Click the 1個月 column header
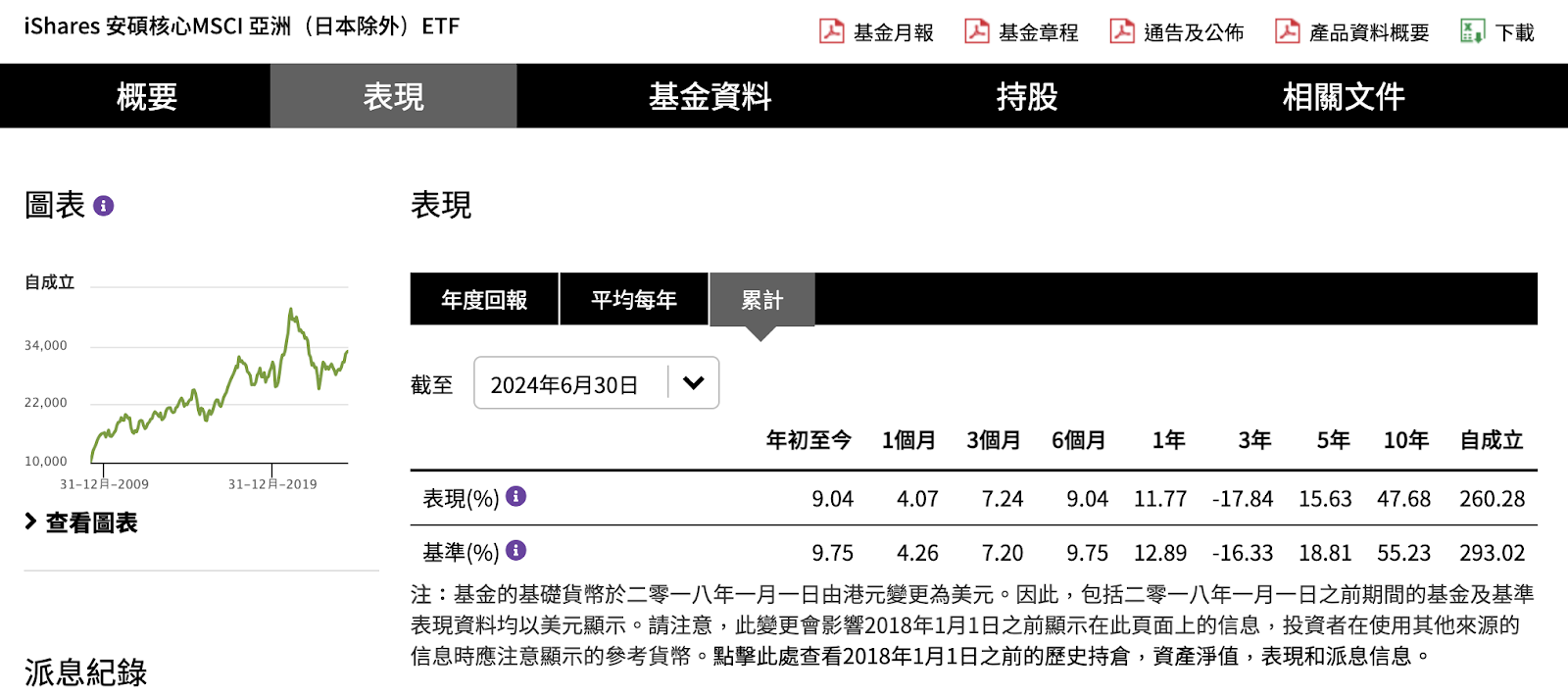This screenshot has width=1568, height=695. 908,440
